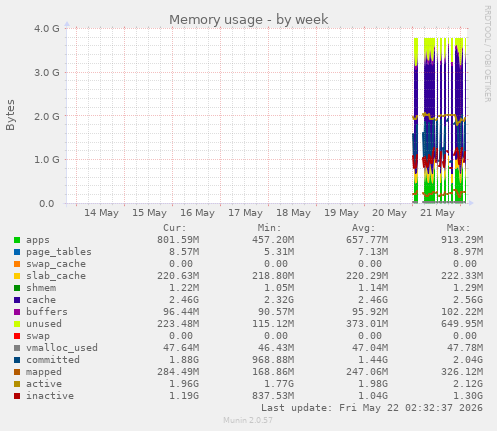Click the '16 May' date label
497x431 pixels.
(x=197, y=213)
